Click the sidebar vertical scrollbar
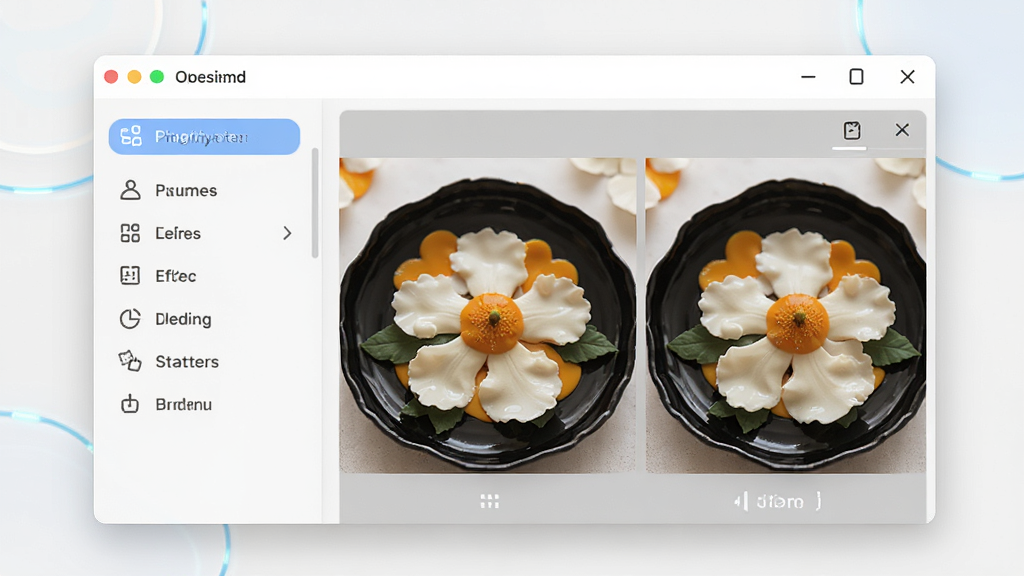The image size is (1024, 576). click(x=315, y=203)
